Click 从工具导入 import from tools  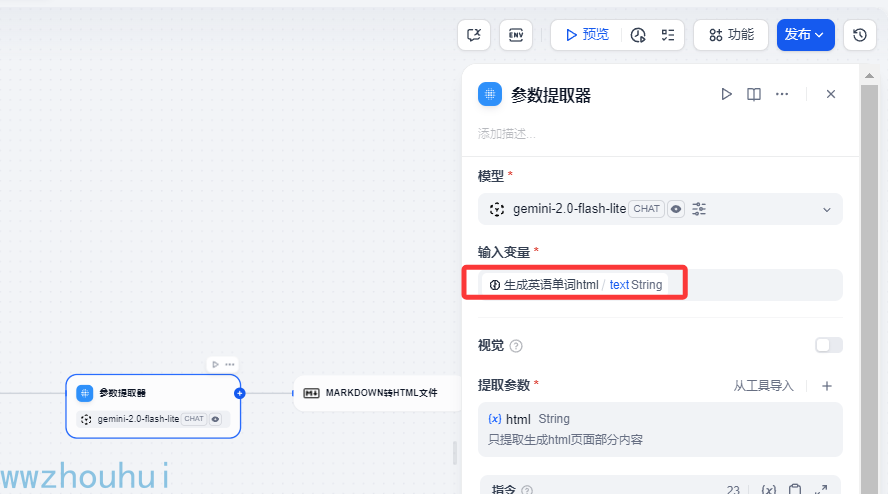coord(763,386)
